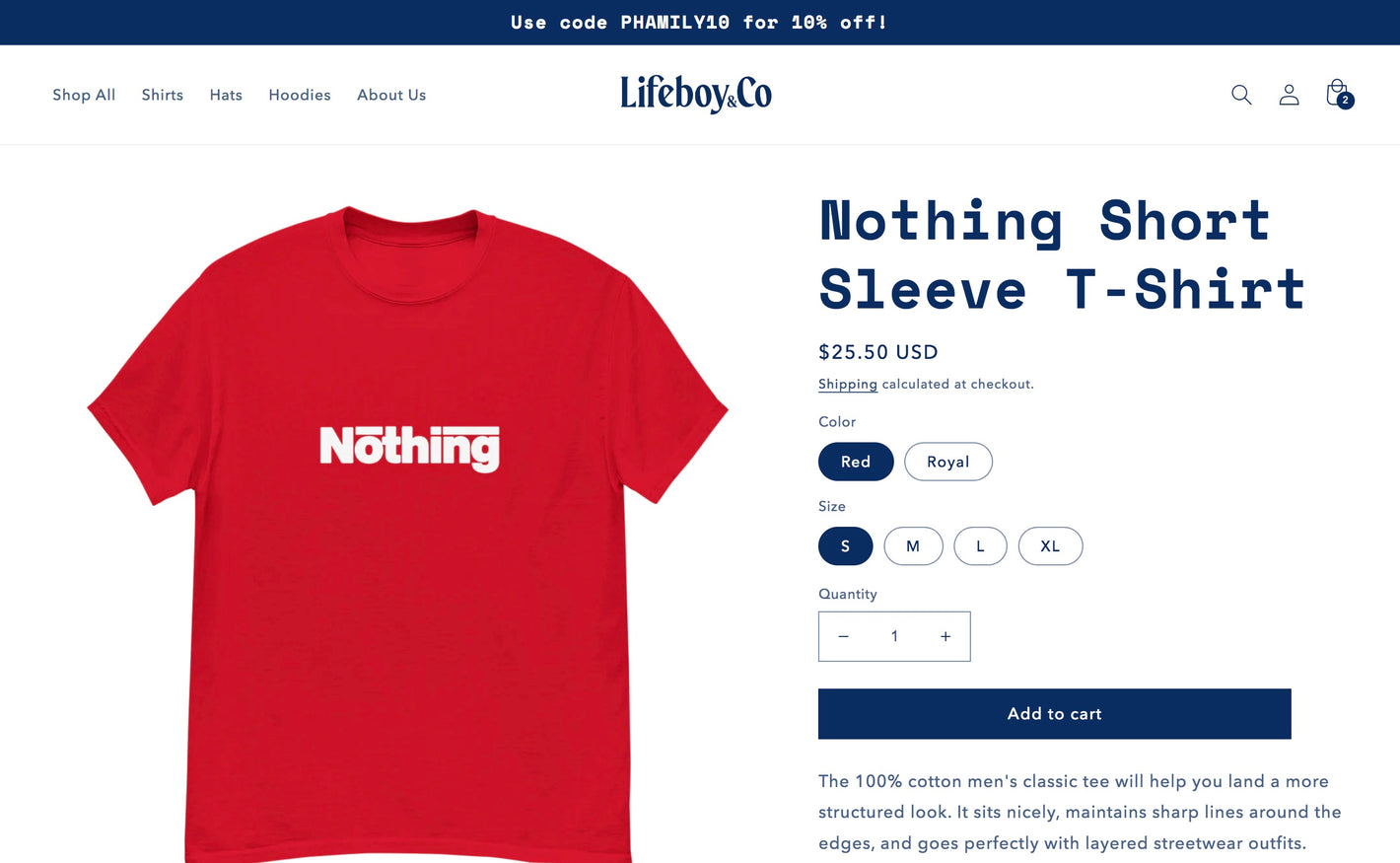This screenshot has width=1400, height=863.
Task: Choose size S
Action: (846, 546)
